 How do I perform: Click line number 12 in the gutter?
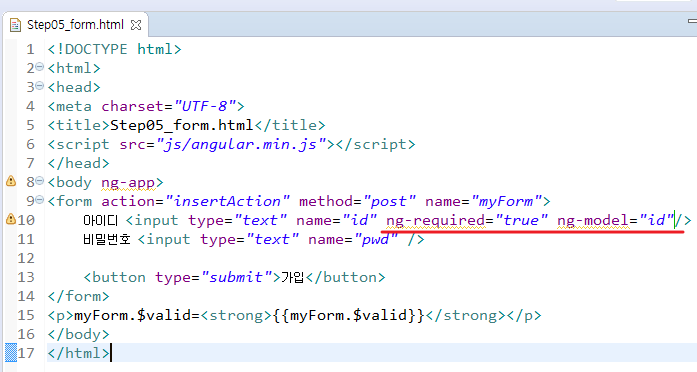pyautogui.click(x=26, y=258)
